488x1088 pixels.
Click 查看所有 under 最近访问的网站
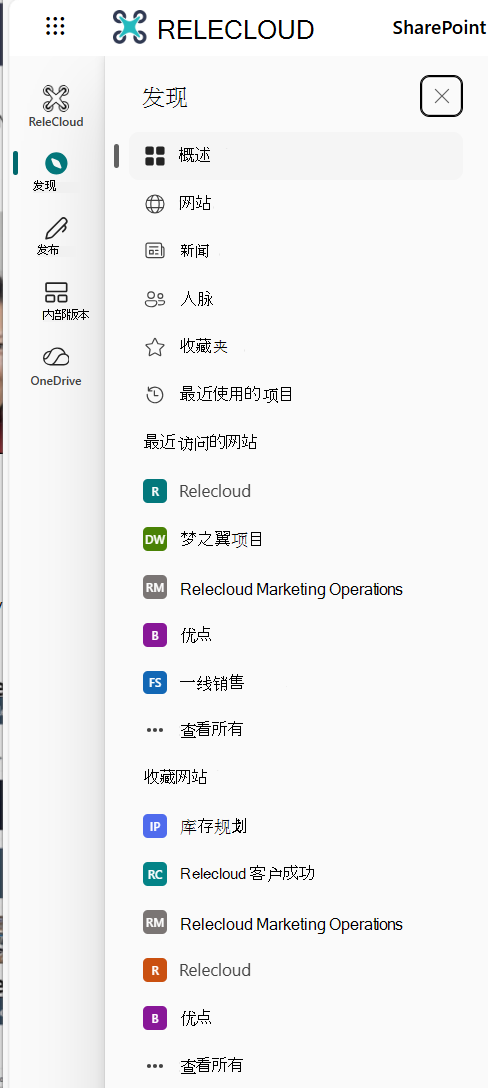pos(212,730)
